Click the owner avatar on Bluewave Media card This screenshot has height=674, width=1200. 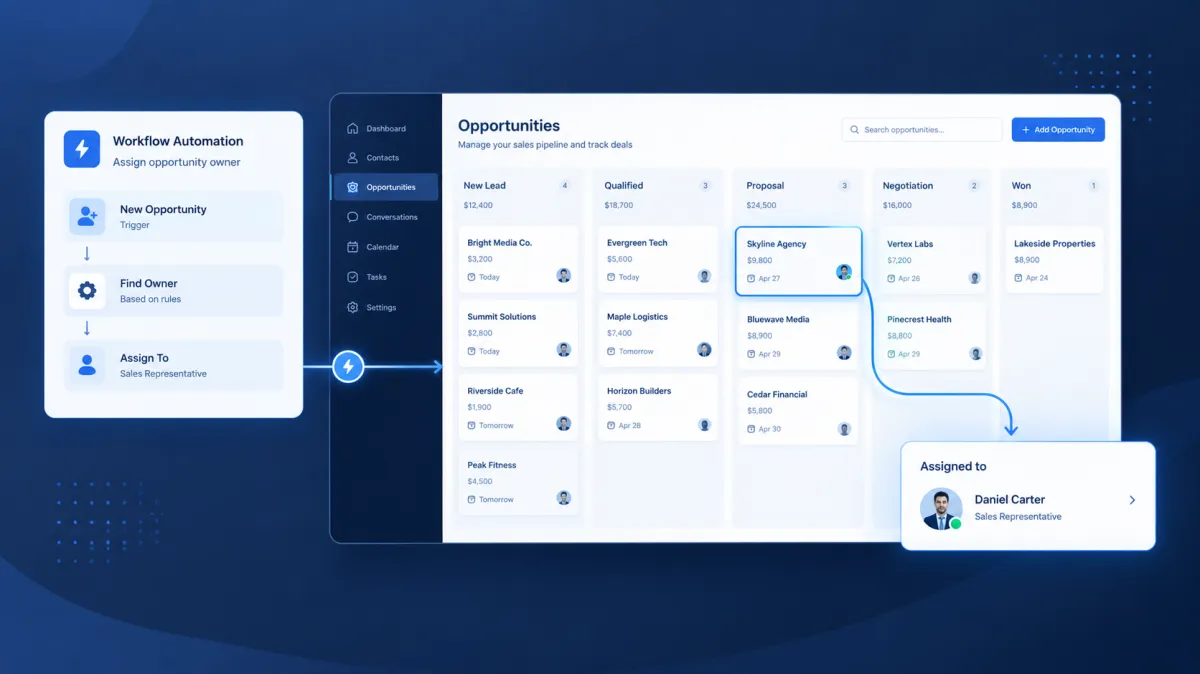point(844,352)
